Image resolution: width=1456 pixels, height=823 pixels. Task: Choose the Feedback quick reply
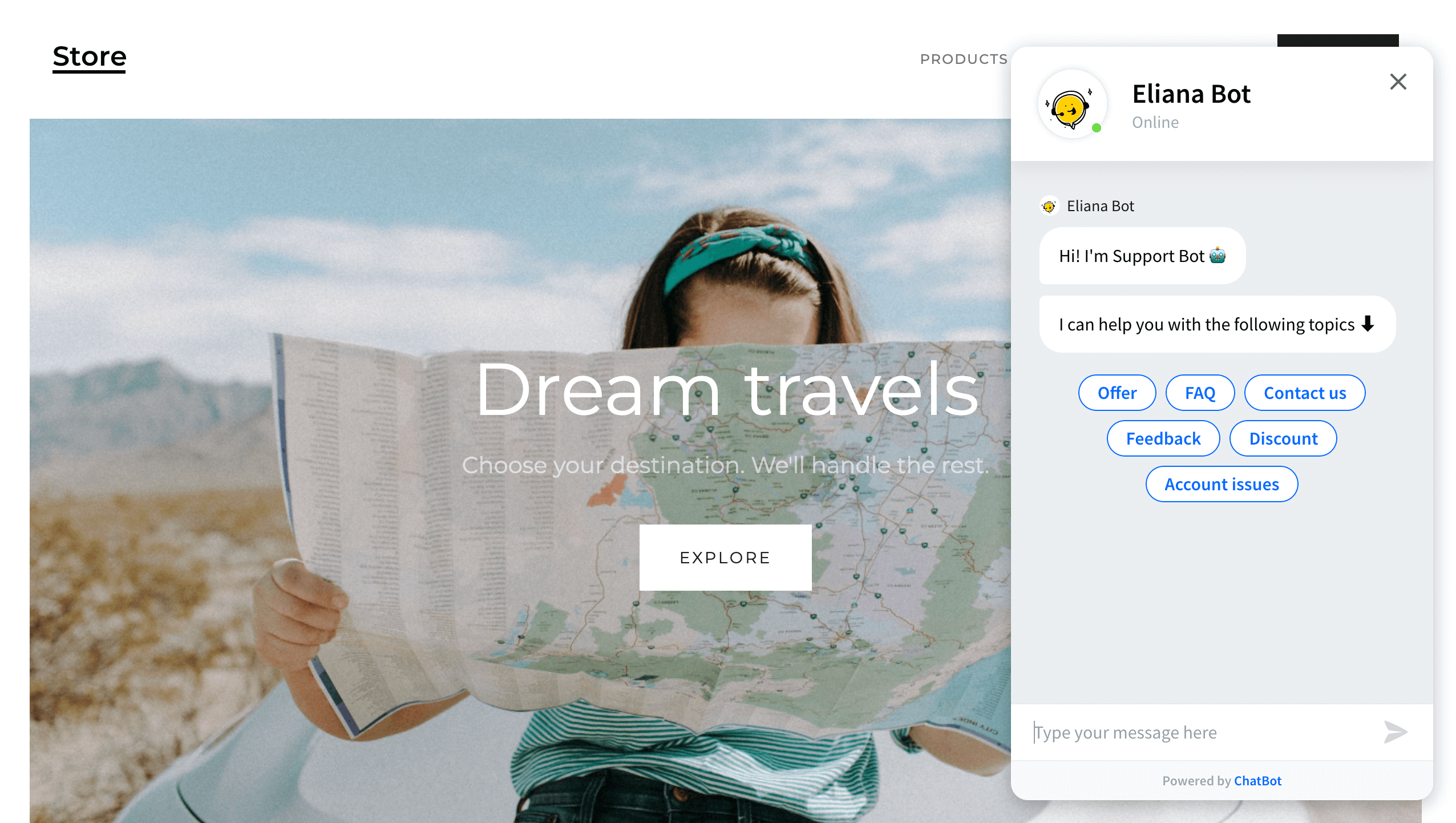click(1163, 438)
